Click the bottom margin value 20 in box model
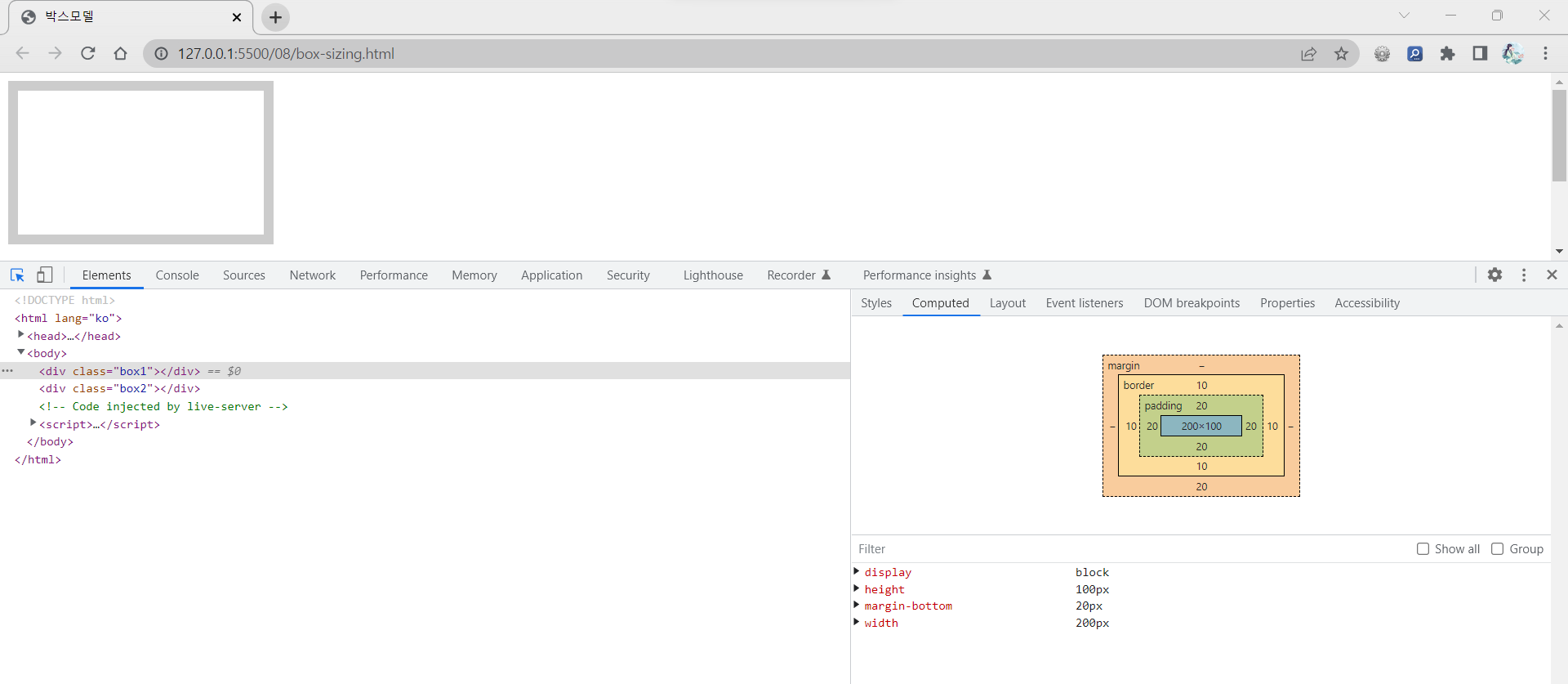The height and width of the screenshot is (684, 1568). pos(1201,486)
